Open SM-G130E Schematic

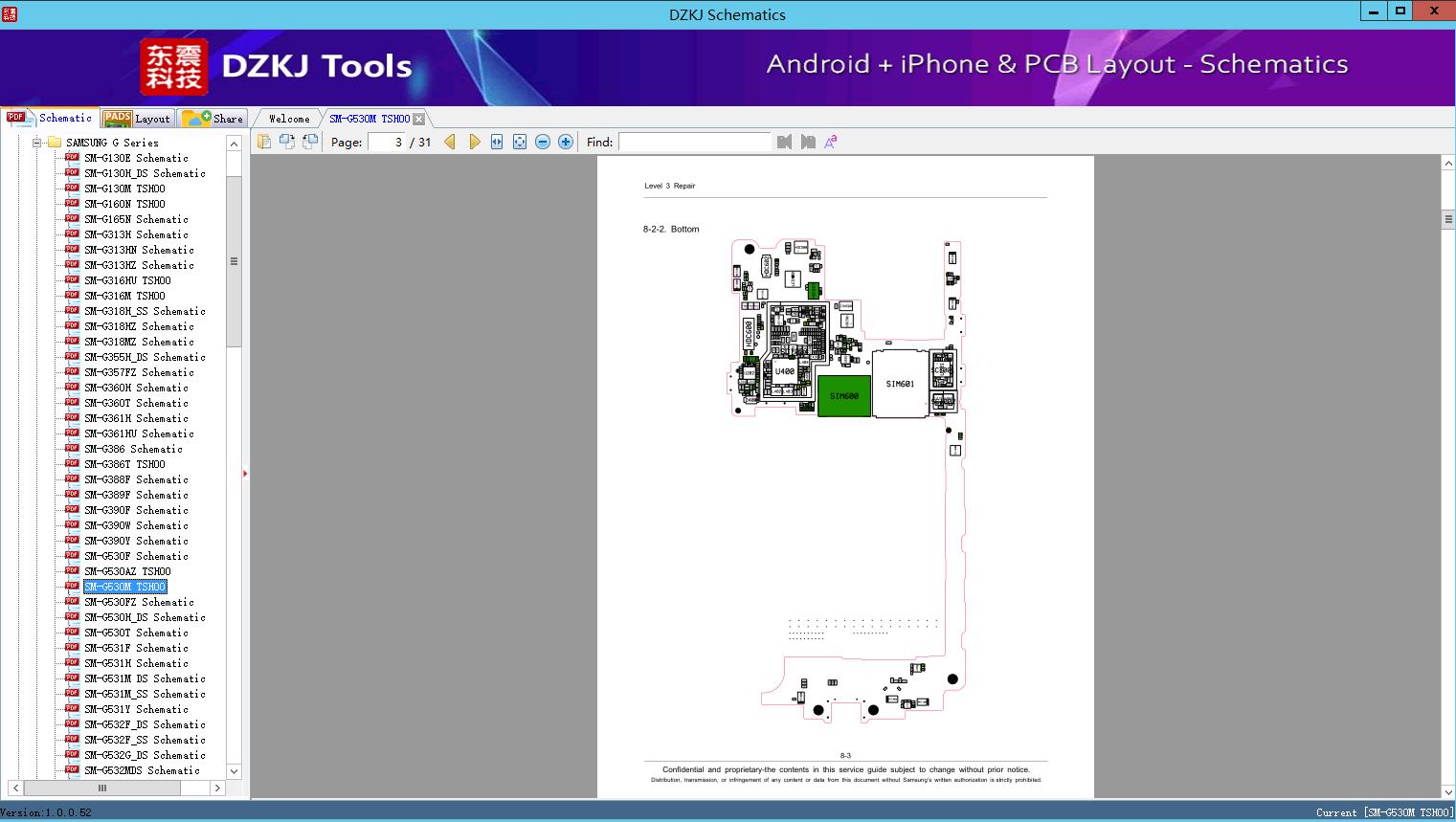tap(136, 158)
